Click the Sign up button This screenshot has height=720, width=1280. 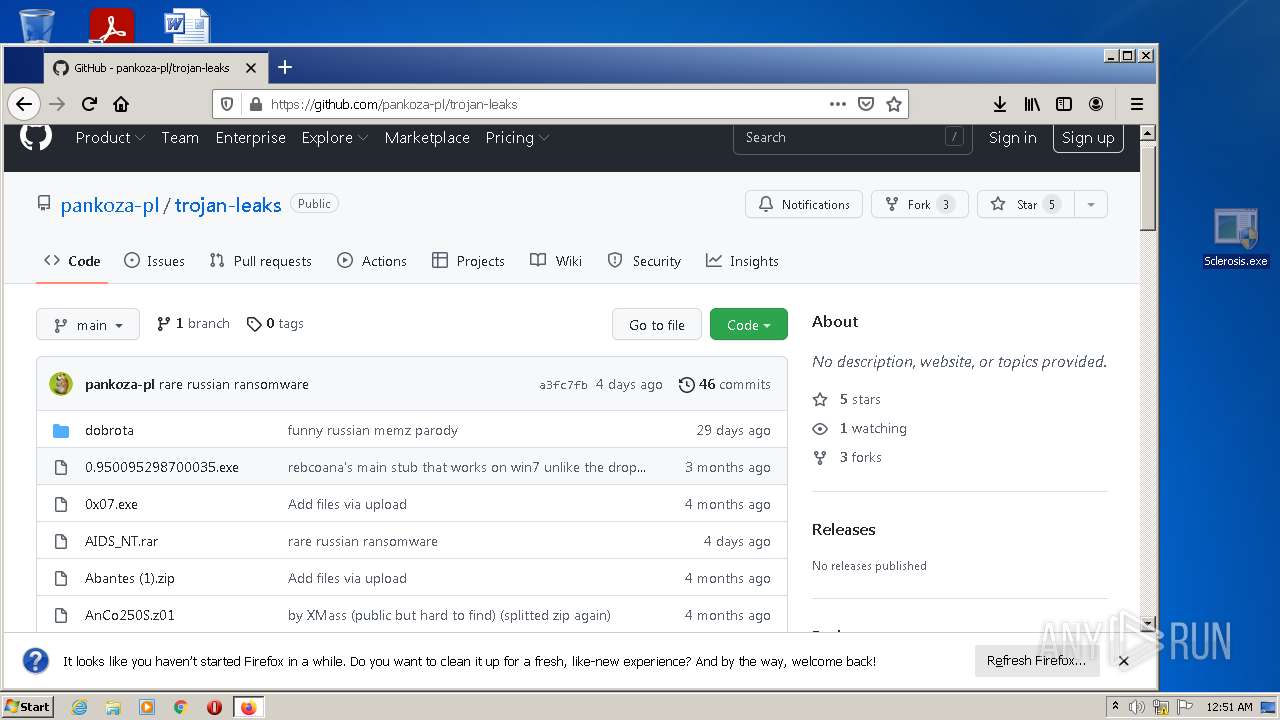click(1088, 138)
